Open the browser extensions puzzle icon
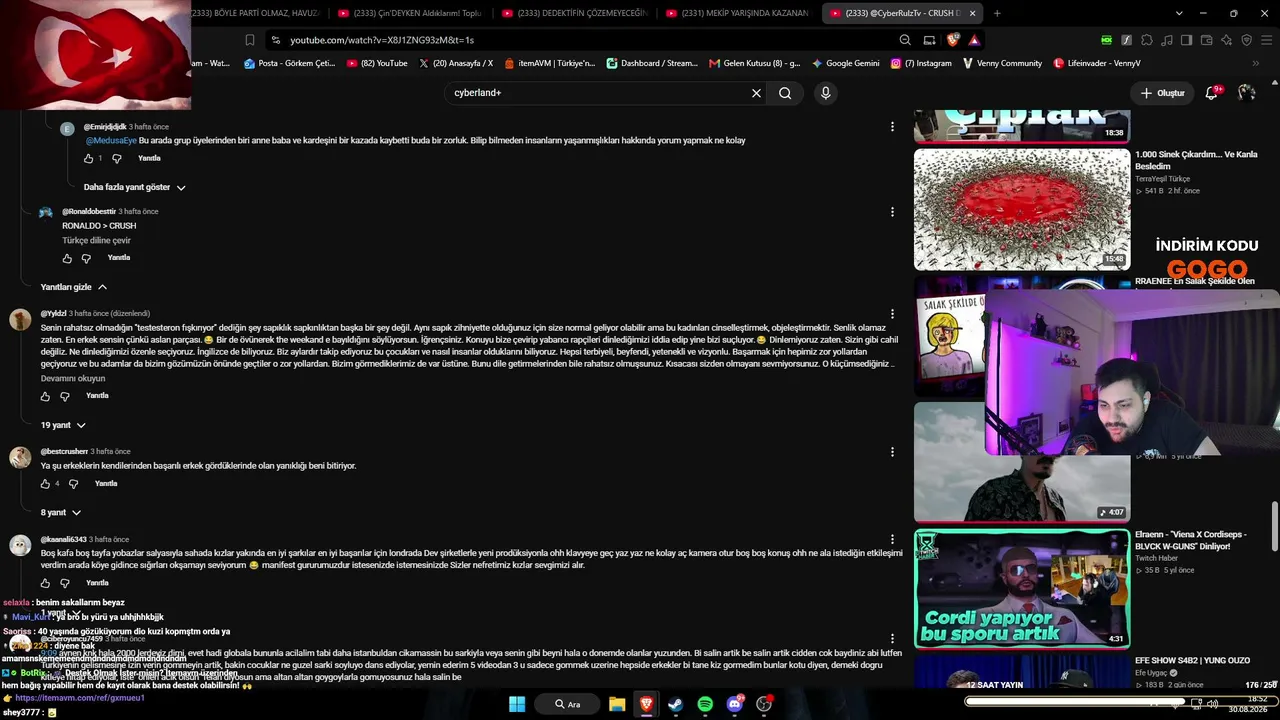1280x720 pixels. pos(1146,40)
